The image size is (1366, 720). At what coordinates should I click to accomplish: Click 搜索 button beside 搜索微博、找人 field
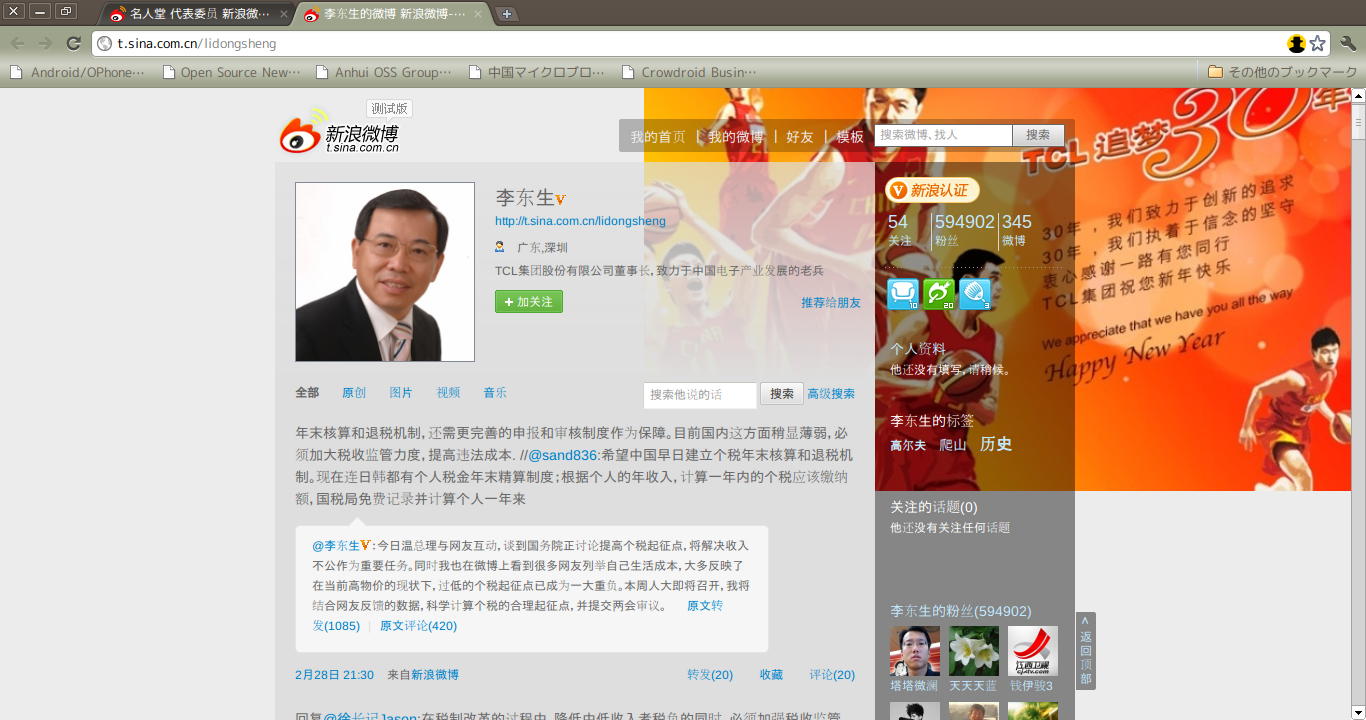[x=1038, y=135]
